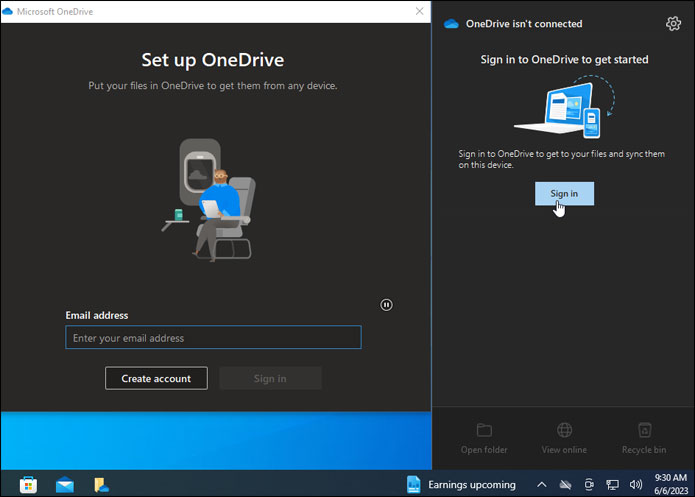This screenshot has height=497, width=695.
Task: Launch the Mail app from taskbar
Action: (65, 485)
